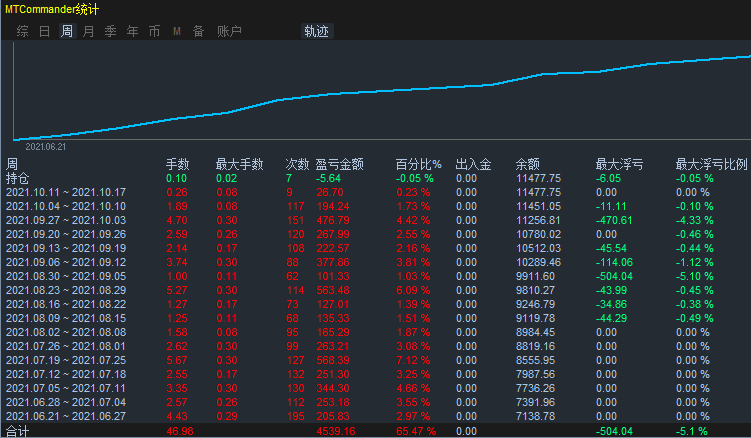The image size is (751, 438).
Task: Select week row 2021.06.28 ~ 2021.07.04
Action: [376, 402]
